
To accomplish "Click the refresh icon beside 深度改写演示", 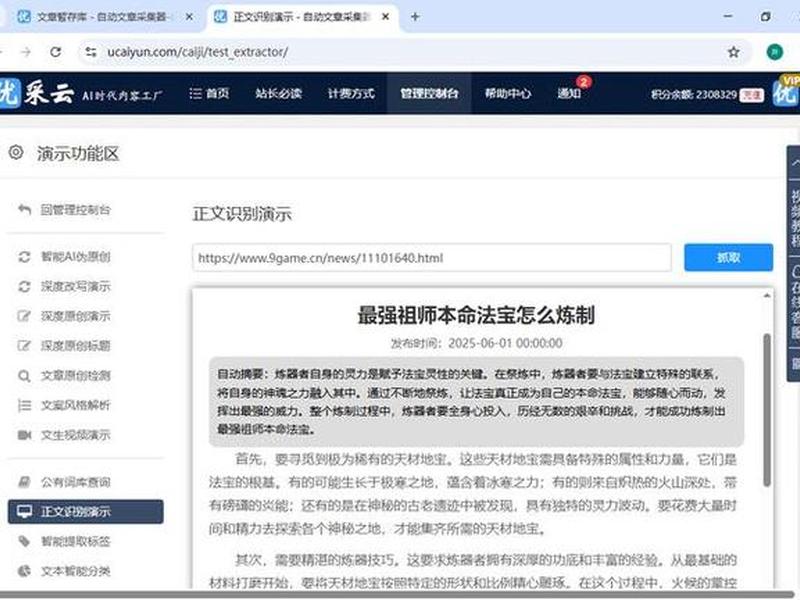I will [24, 286].
